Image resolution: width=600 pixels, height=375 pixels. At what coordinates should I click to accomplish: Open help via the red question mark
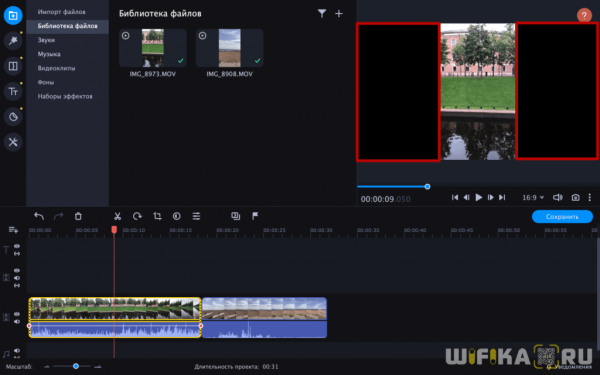(x=584, y=16)
